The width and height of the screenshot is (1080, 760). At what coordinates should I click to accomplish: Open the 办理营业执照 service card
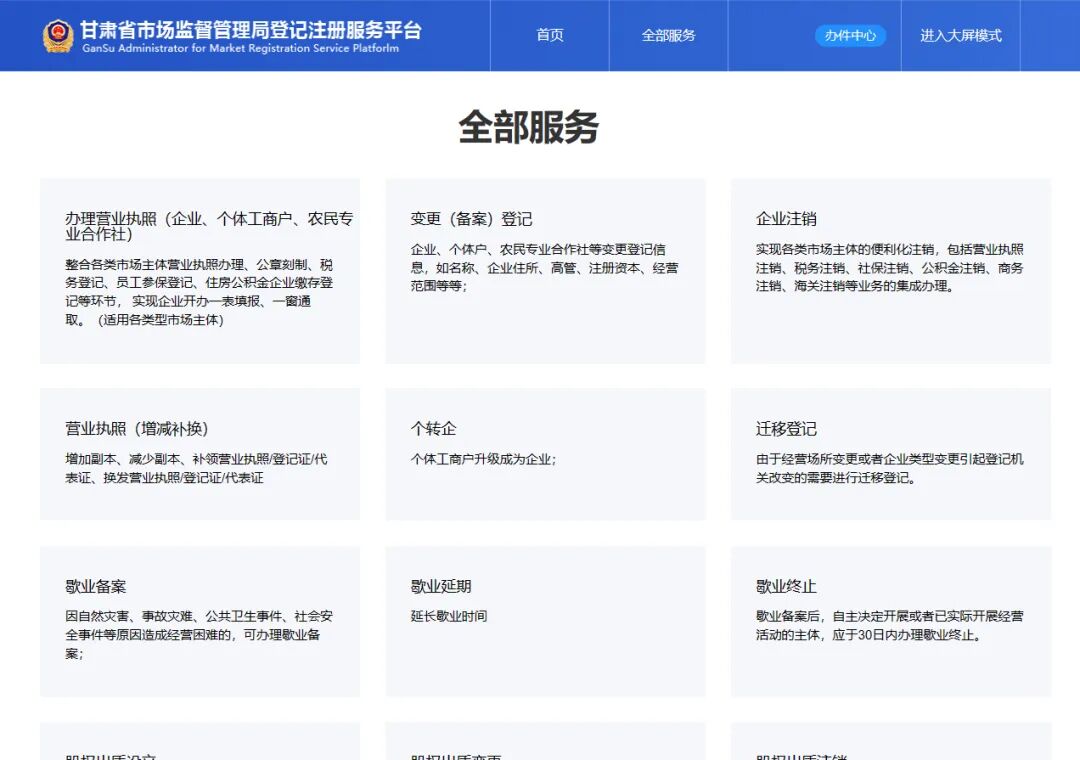point(199,270)
